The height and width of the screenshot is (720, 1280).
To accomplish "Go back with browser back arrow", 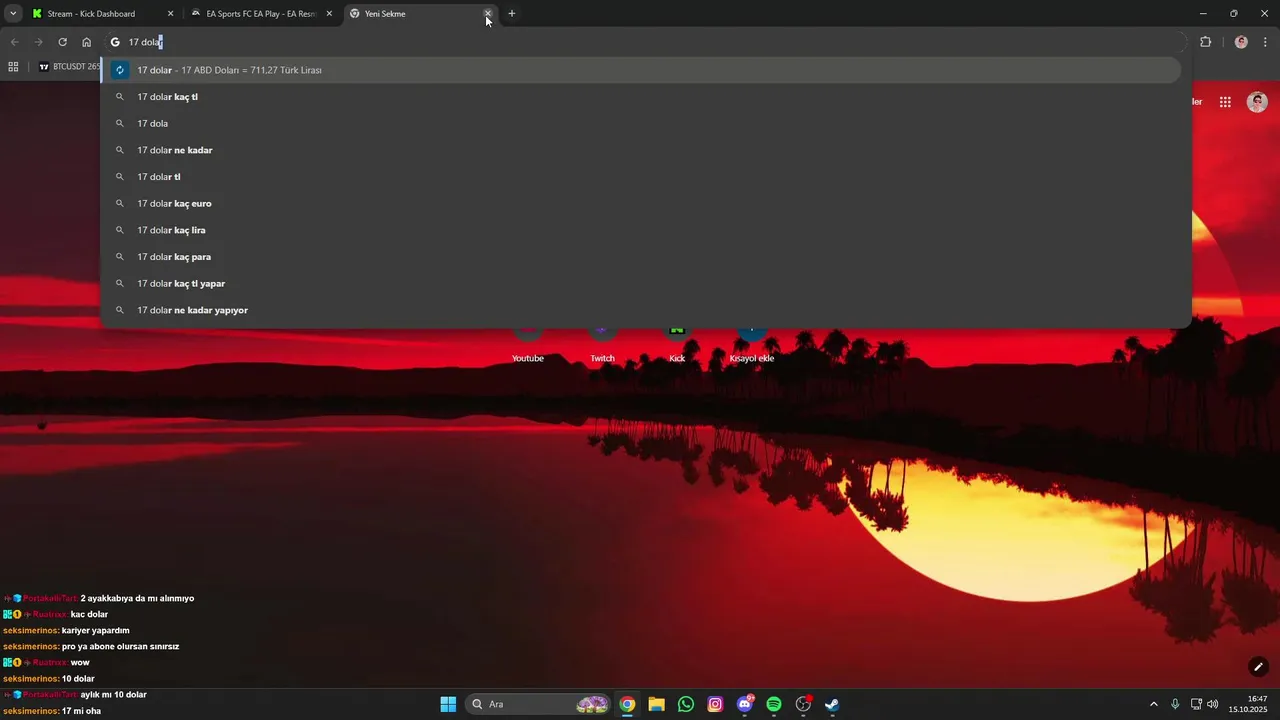I will pos(14,42).
